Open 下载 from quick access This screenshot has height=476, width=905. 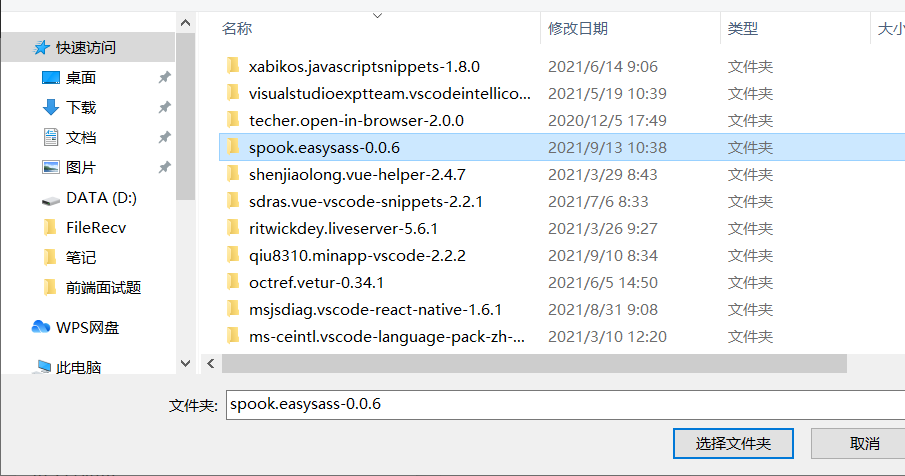point(81,107)
